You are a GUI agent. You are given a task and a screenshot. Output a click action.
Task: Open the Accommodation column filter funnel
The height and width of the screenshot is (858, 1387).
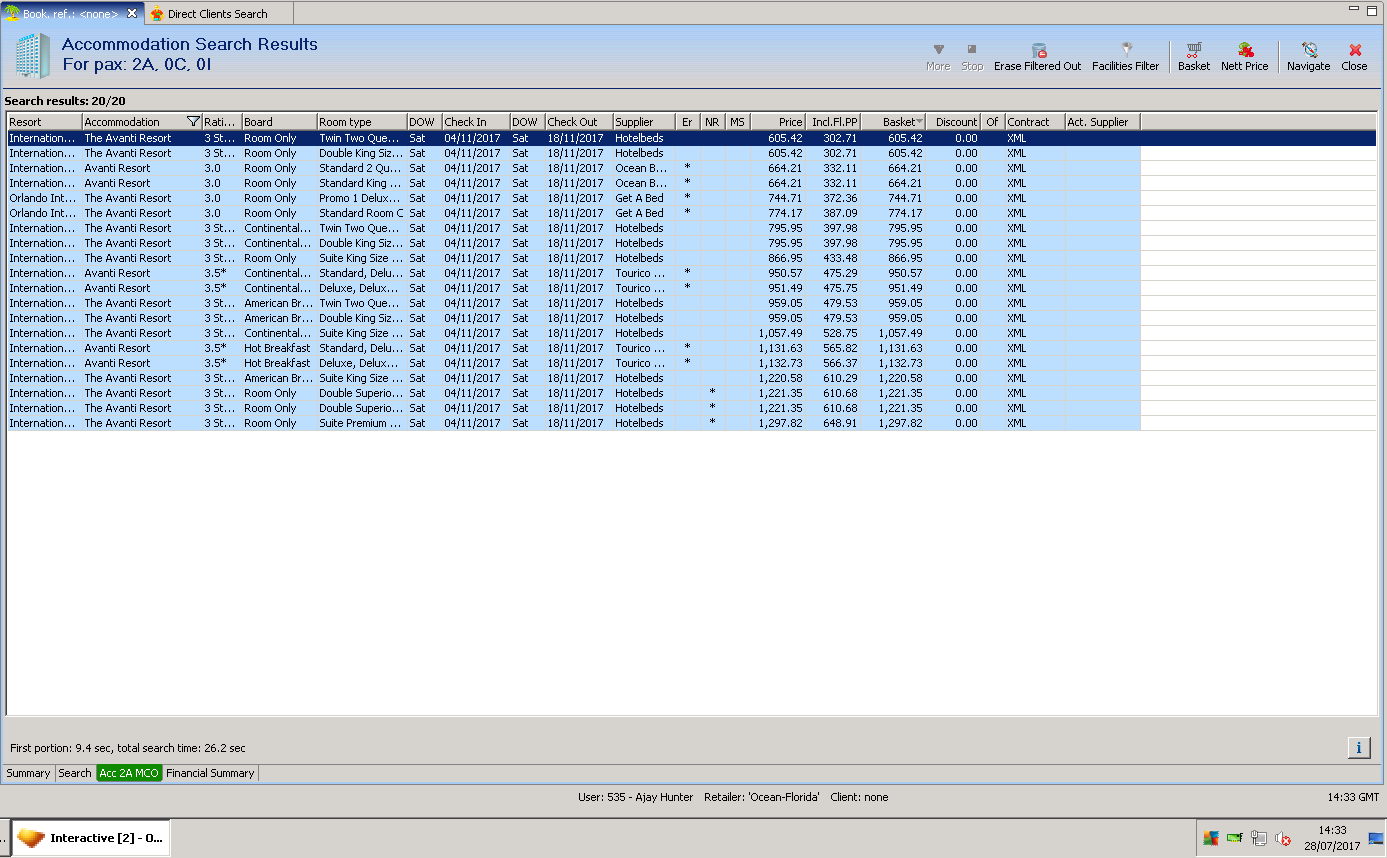point(193,122)
